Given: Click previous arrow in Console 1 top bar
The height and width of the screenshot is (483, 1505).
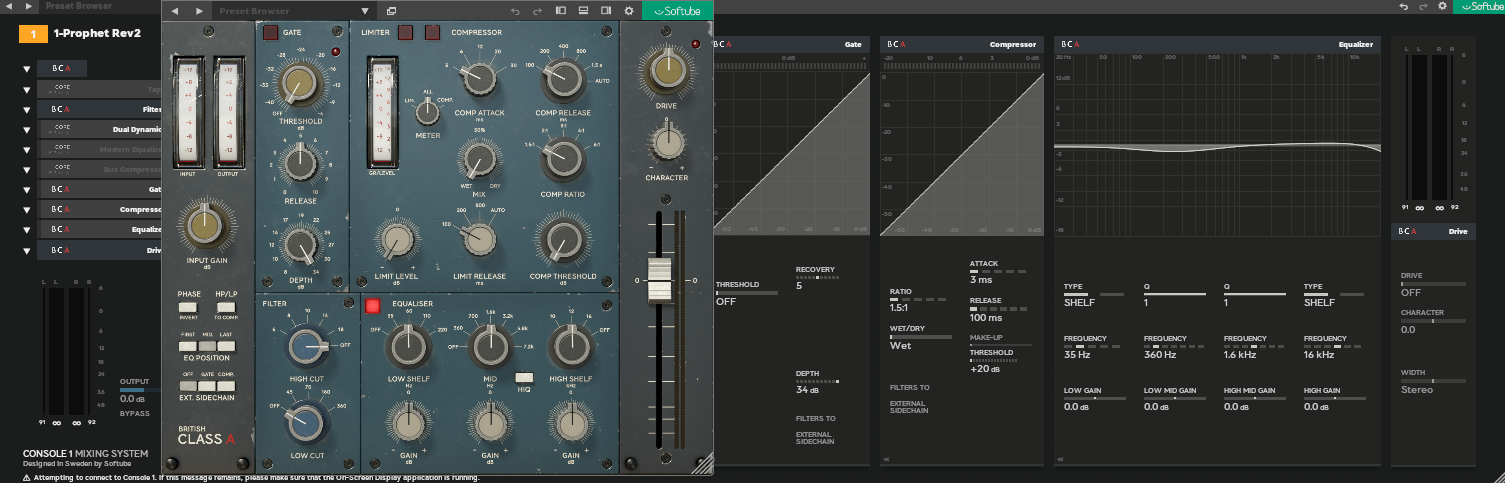Looking at the screenshot, I should pyautogui.click(x=11, y=6).
